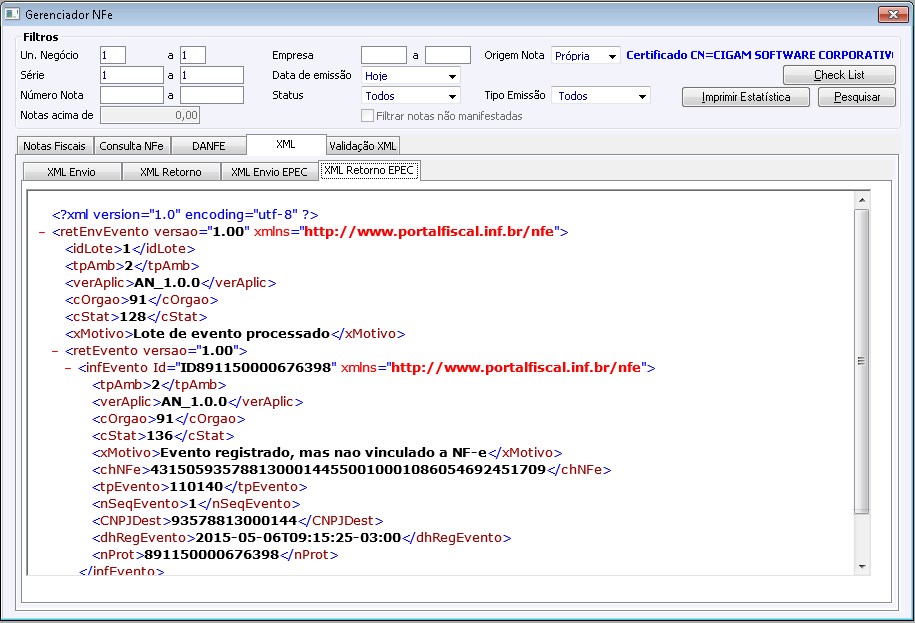The height and width of the screenshot is (623, 915).
Task: Open the Data de emissão dropdown
Action: tap(452, 76)
